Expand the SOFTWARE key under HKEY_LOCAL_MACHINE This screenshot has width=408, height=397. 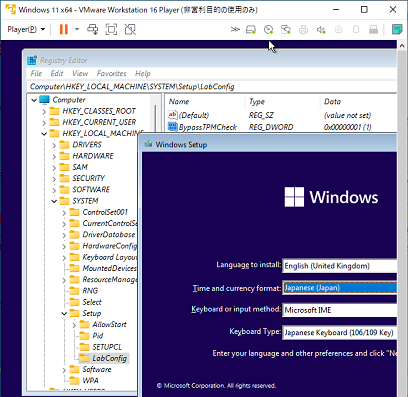click(x=54, y=190)
